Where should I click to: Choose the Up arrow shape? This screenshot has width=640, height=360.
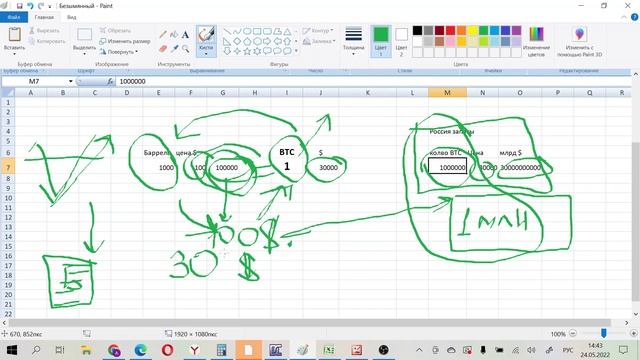tap(287, 41)
